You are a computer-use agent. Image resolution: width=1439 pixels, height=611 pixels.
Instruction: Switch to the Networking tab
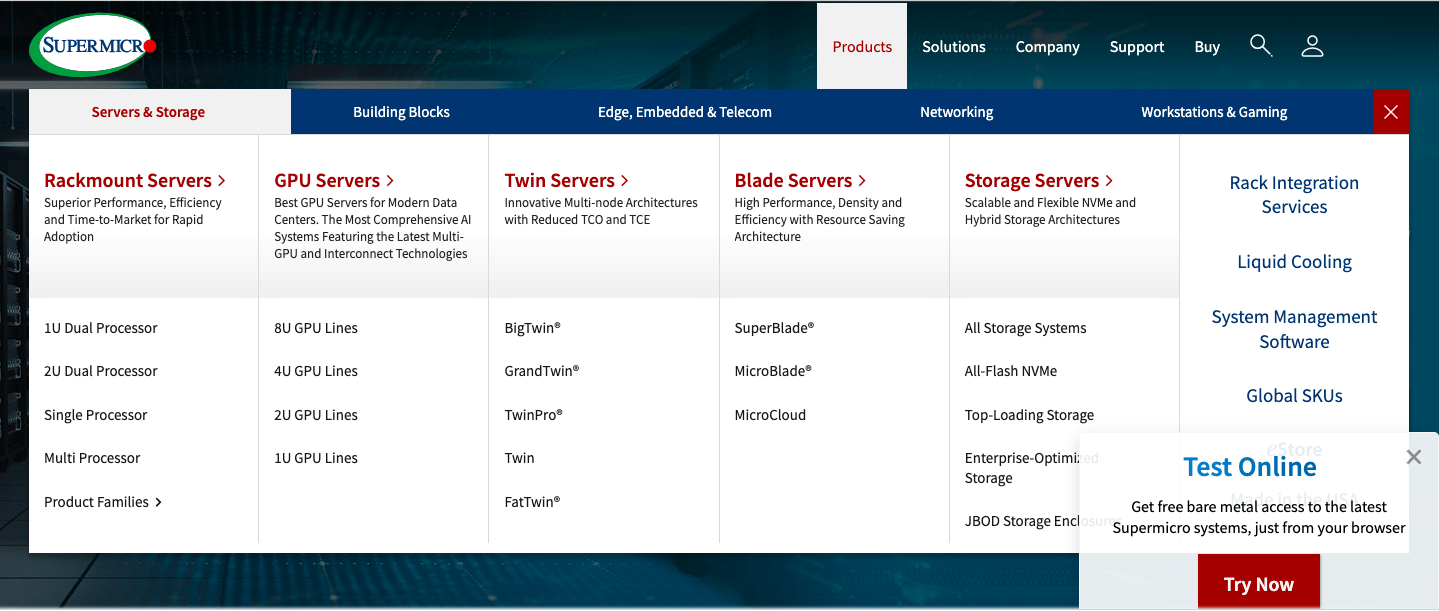tap(956, 111)
